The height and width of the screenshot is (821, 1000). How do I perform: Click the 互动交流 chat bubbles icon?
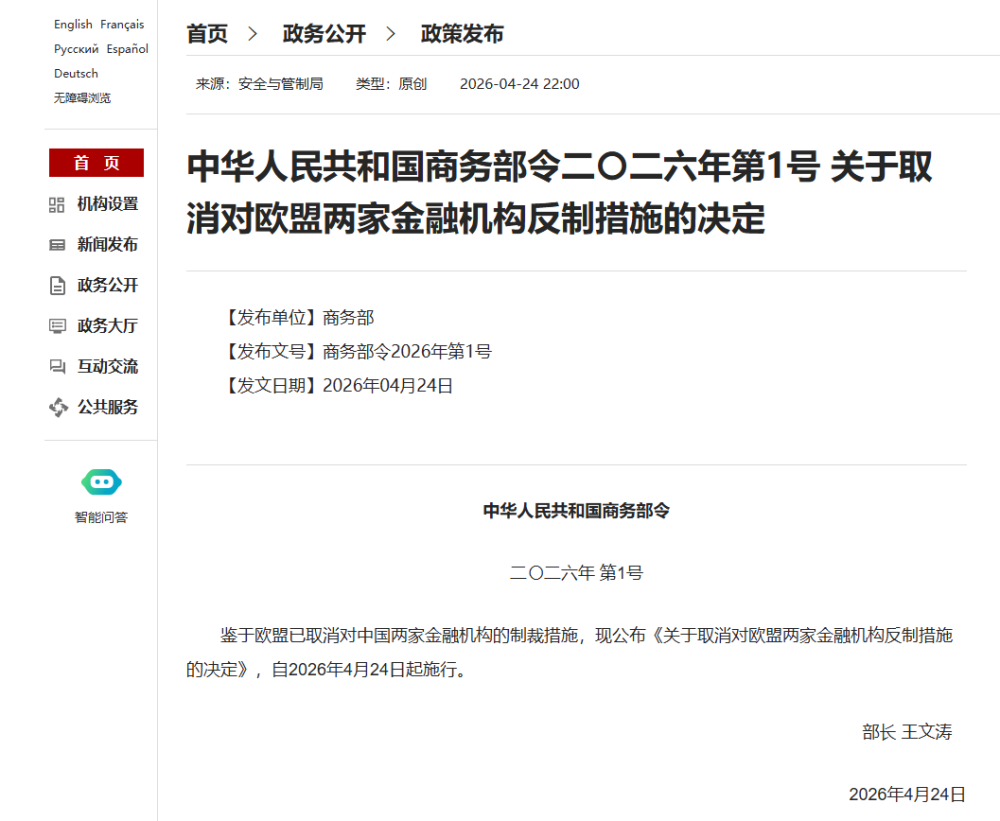pos(57,367)
